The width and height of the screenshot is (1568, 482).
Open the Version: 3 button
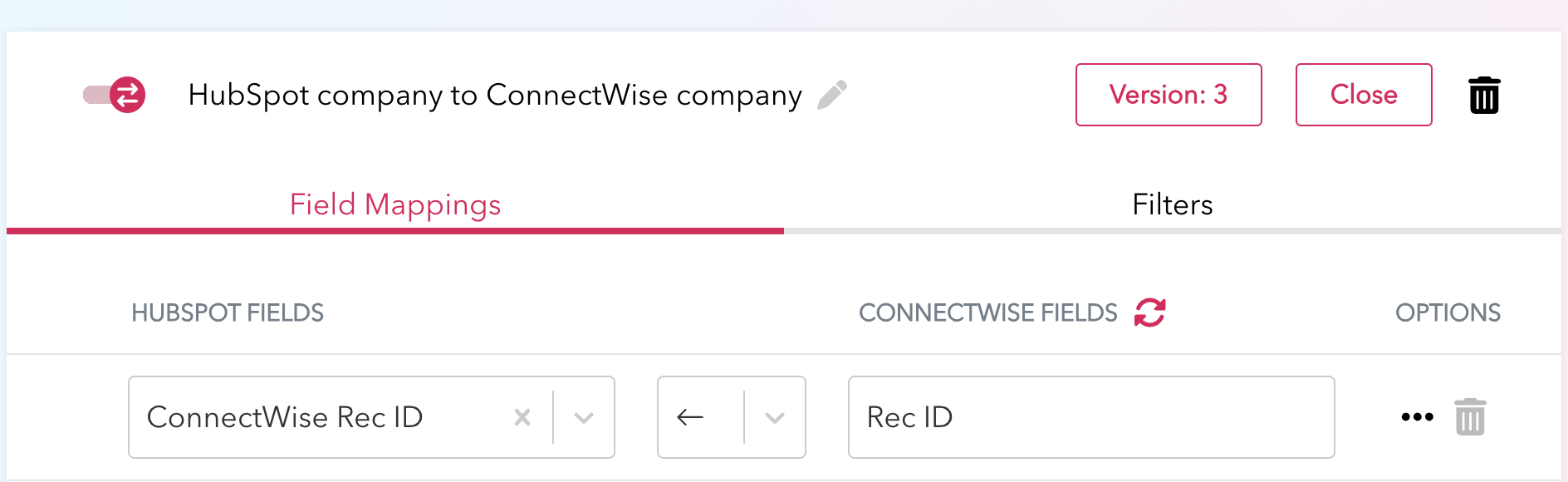[x=1168, y=95]
